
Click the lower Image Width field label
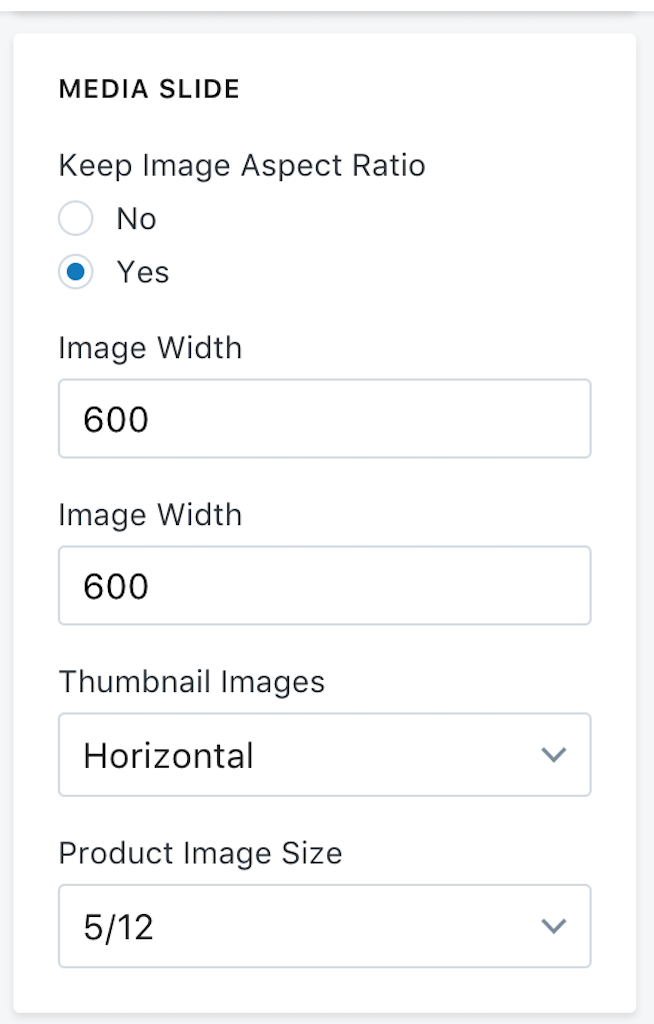pos(150,515)
